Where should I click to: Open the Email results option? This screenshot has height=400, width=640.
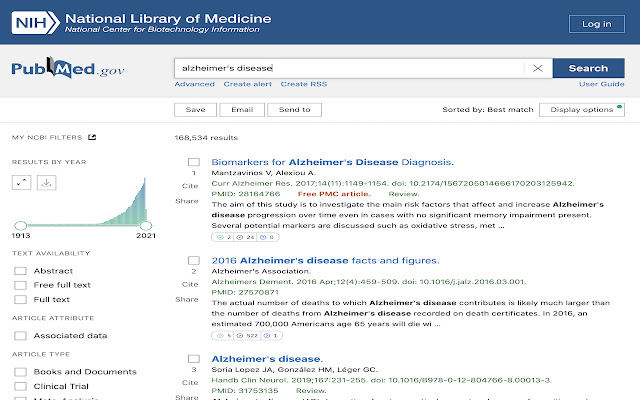pos(241,110)
